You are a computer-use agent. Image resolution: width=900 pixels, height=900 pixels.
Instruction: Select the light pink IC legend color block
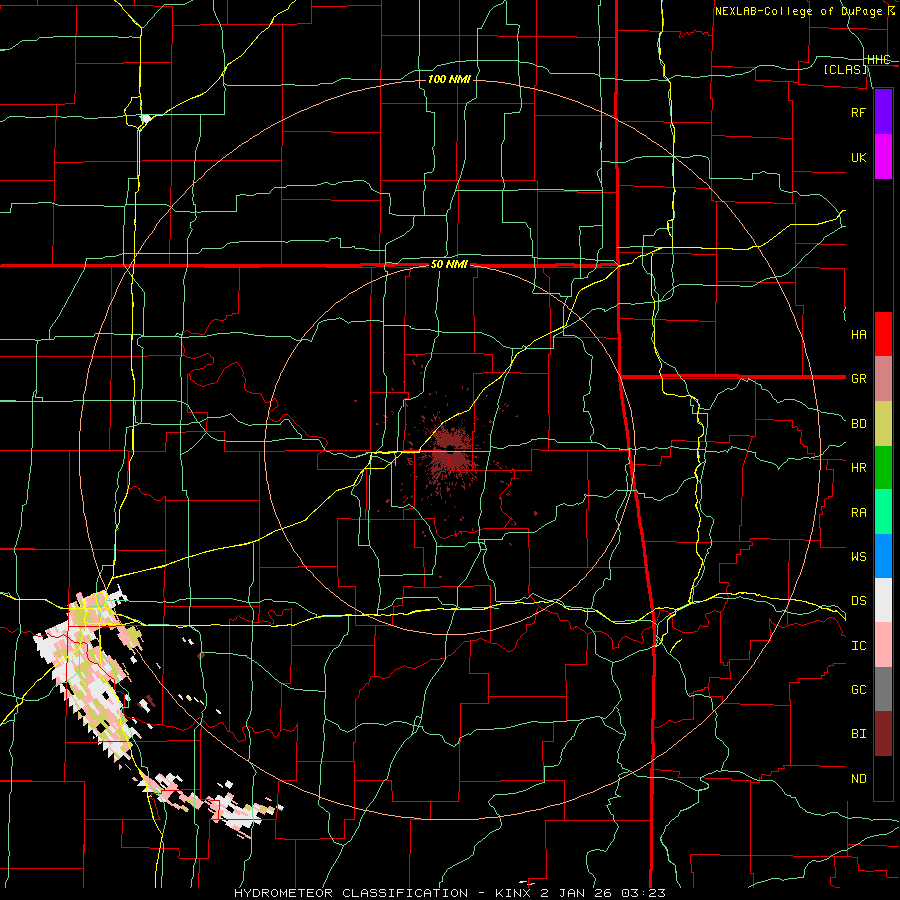pos(883,645)
